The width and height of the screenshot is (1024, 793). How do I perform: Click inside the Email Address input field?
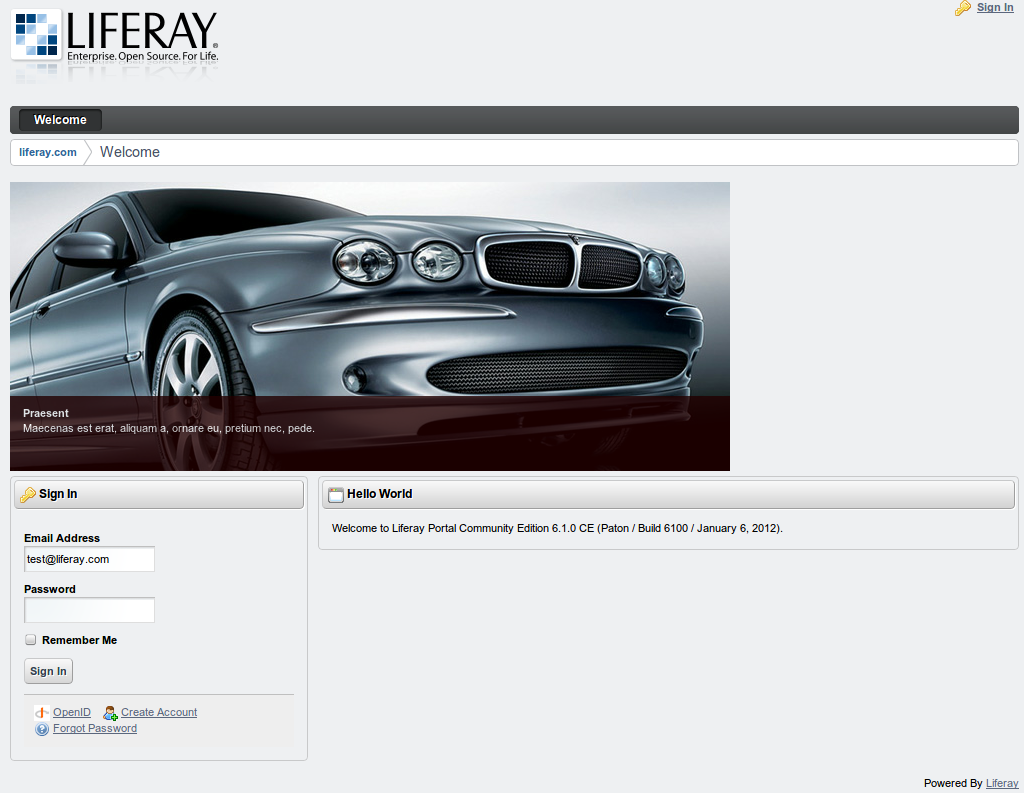[89, 559]
